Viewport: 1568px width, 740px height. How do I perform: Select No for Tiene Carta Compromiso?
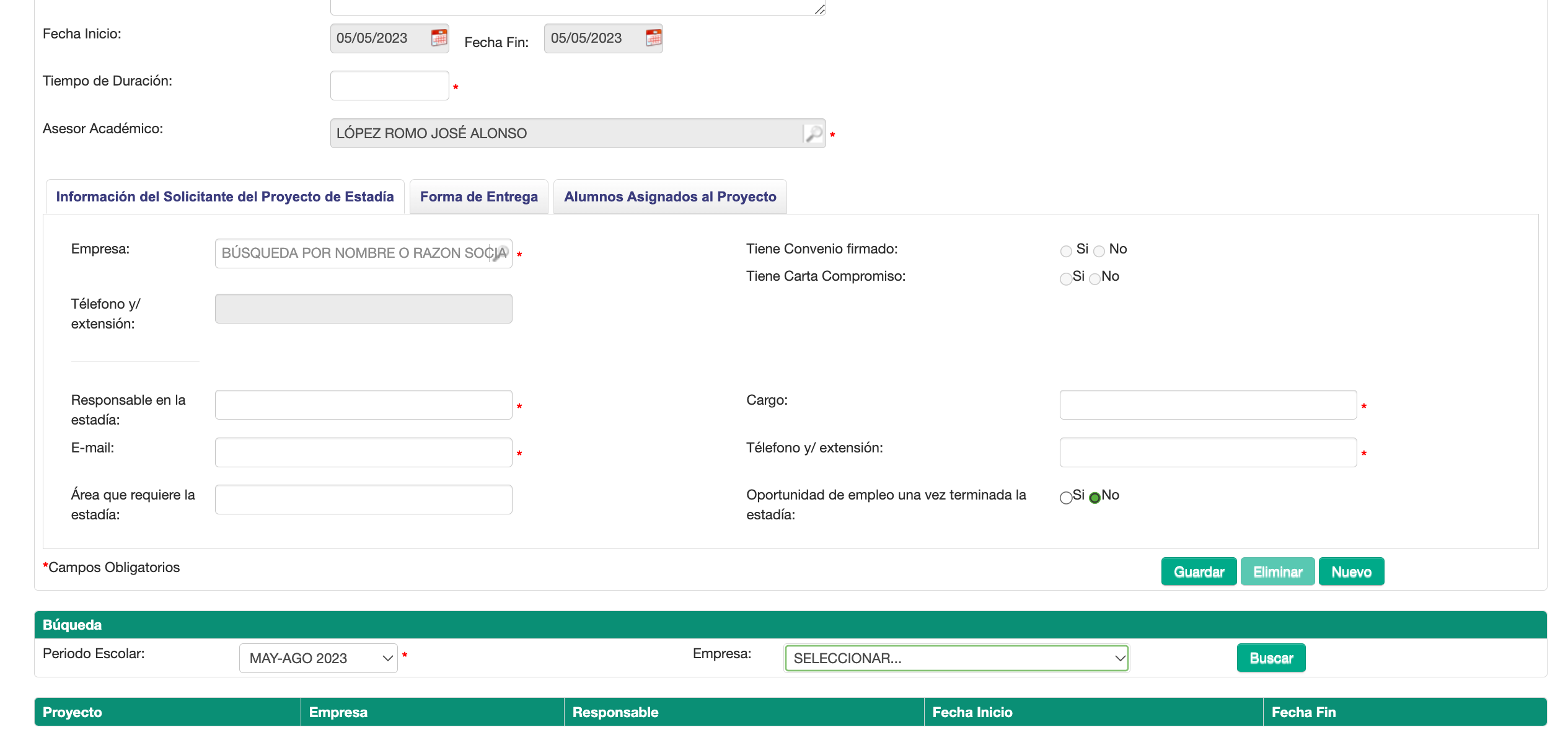coord(1095,278)
